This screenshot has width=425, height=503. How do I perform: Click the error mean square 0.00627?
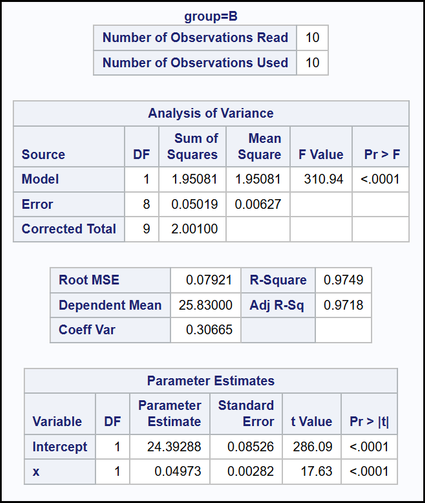point(258,204)
